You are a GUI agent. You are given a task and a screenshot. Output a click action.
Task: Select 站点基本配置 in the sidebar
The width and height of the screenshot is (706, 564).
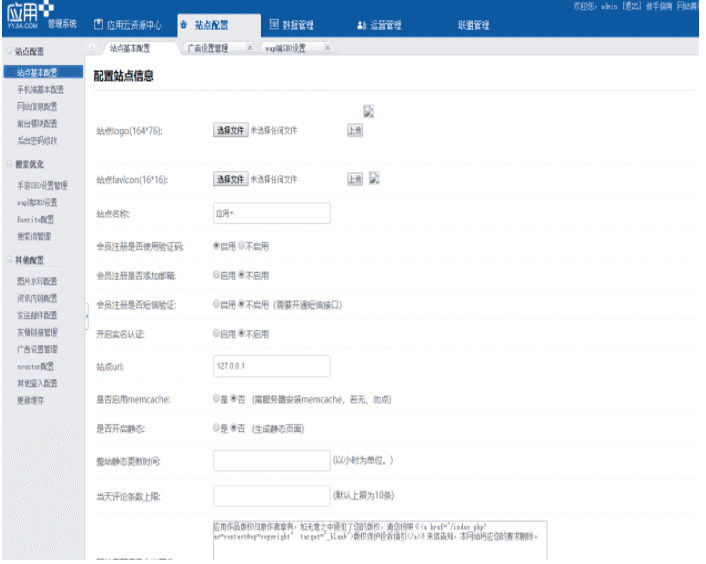pyautogui.click(x=43, y=72)
